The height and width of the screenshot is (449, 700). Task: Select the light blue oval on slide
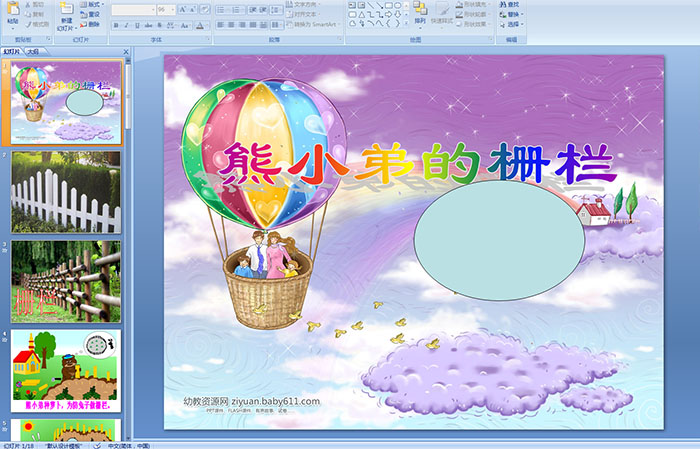pos(499,240)
